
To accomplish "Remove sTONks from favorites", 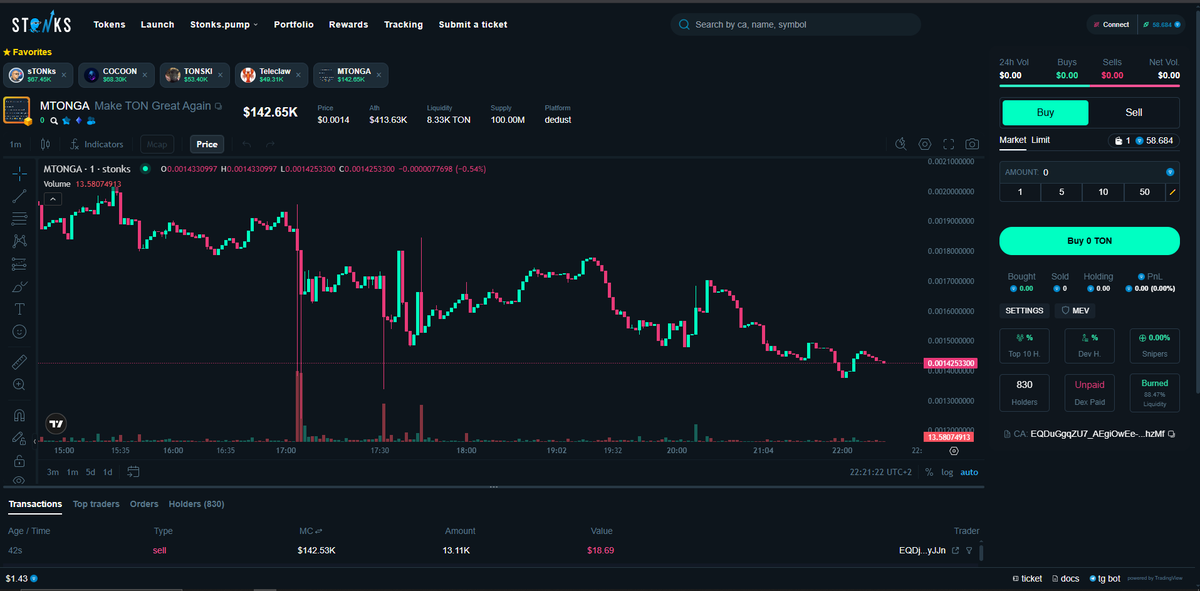I will (x=62, y=75).
